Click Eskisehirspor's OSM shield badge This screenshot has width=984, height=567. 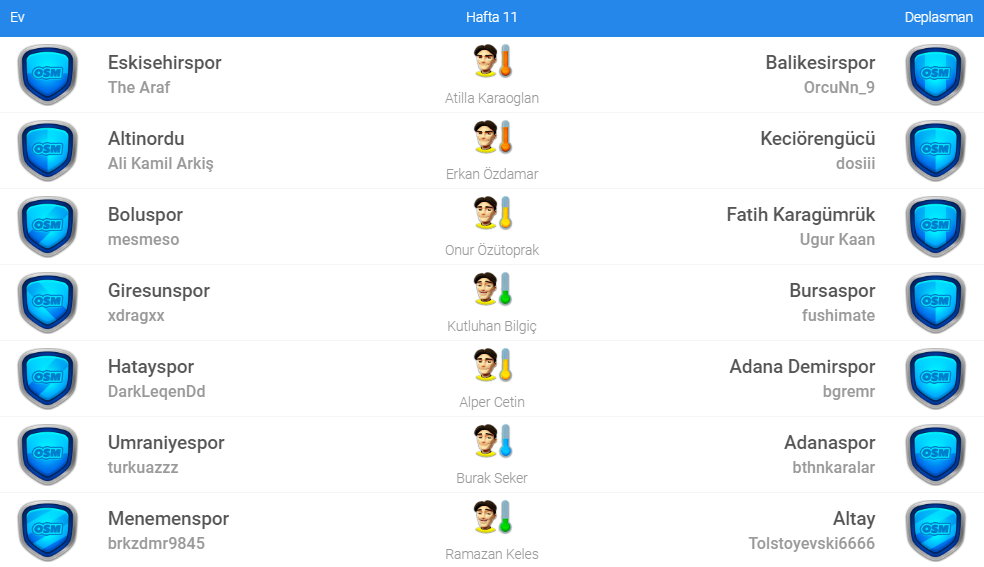pos(47,75)
